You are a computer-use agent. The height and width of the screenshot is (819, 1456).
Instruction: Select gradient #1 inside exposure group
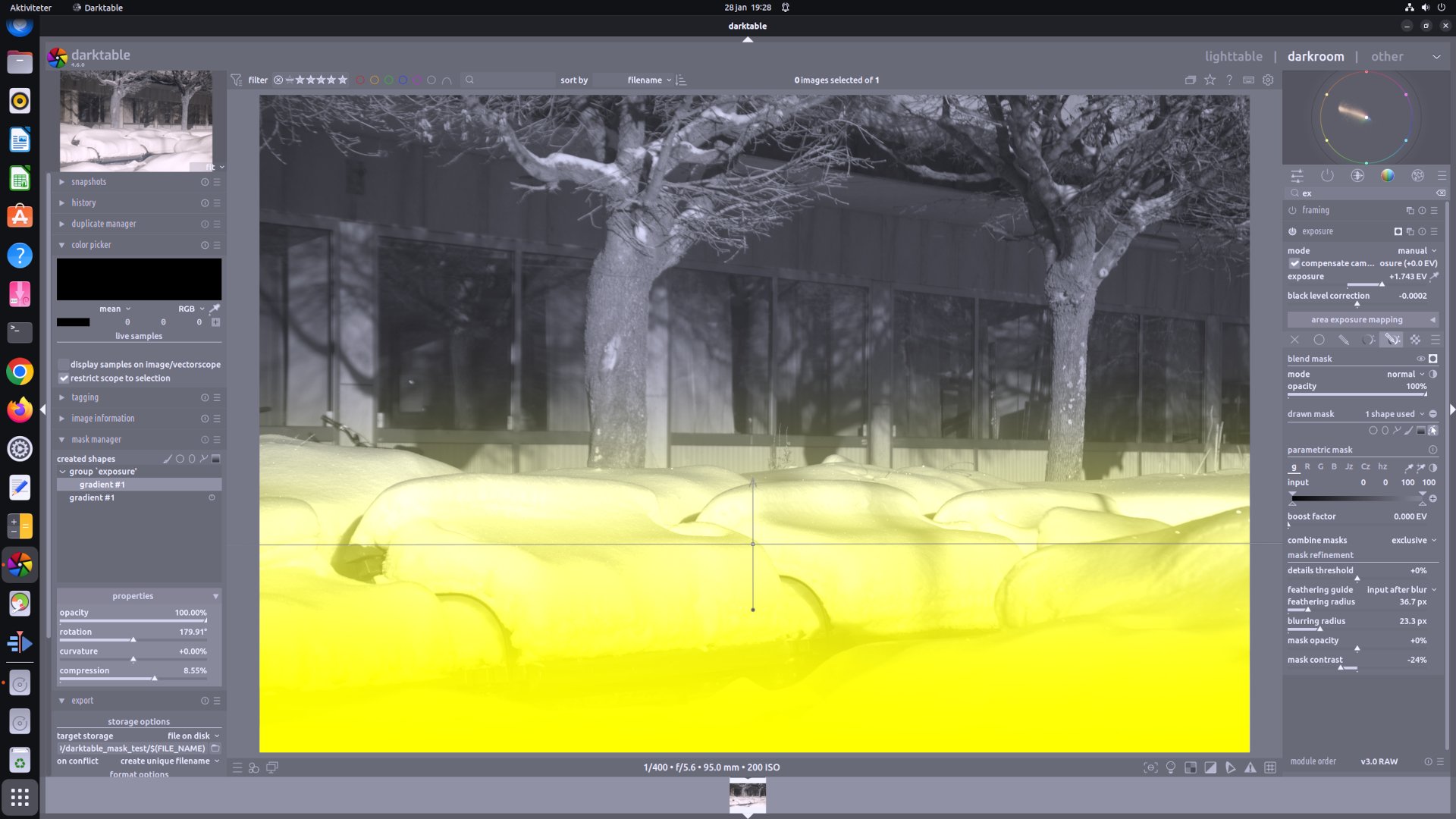pos(102,485)
